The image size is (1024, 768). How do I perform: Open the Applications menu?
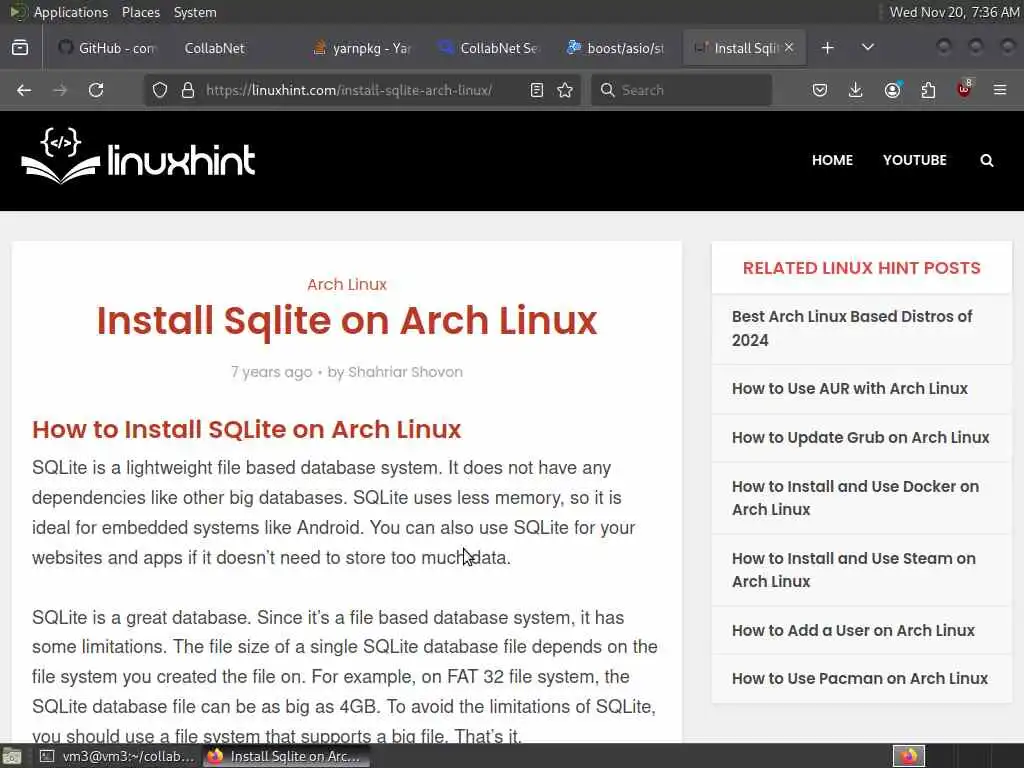pos(71,12)
